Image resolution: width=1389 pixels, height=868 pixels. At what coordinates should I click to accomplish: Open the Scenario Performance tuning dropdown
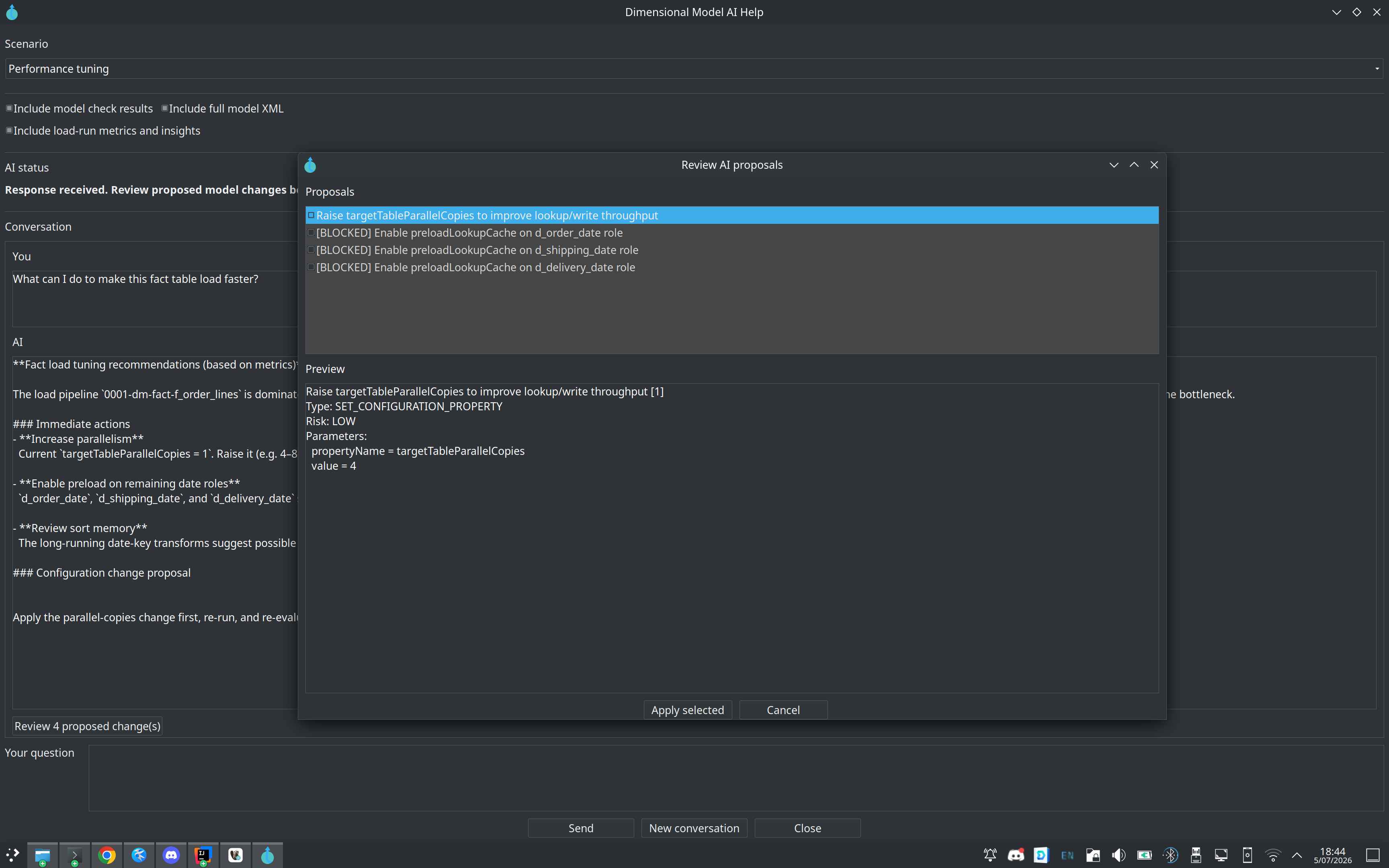tap(694, 69)
